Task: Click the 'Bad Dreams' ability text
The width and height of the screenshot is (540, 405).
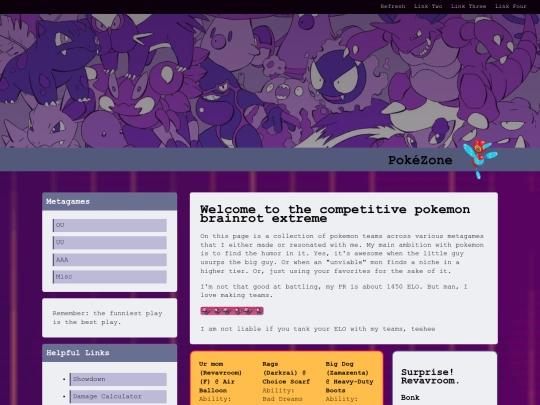Action: coord(282,399)
